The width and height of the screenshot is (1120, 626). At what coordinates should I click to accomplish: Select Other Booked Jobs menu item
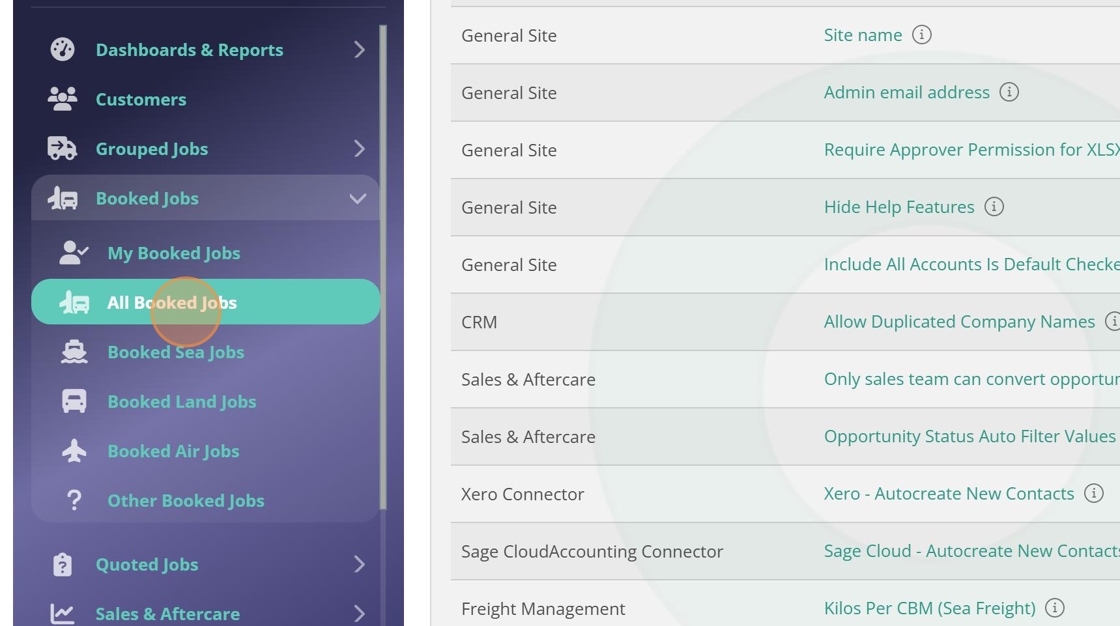coord(186,501)
